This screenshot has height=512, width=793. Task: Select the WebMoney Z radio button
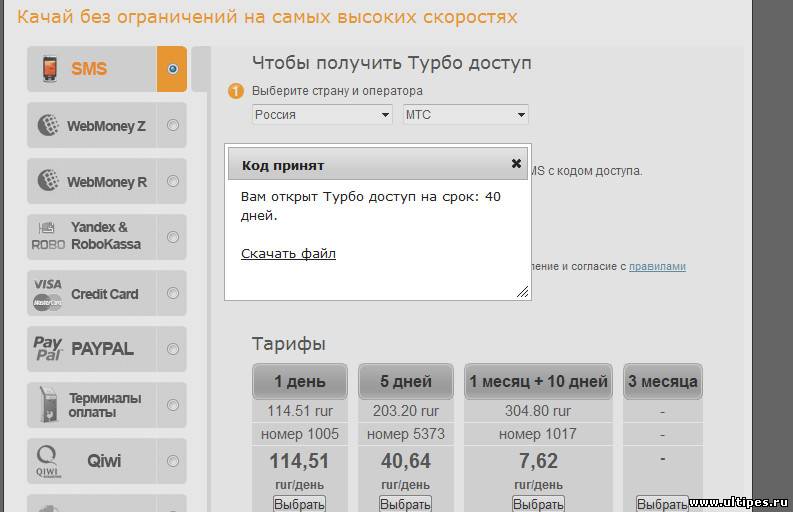click(173, 126)
